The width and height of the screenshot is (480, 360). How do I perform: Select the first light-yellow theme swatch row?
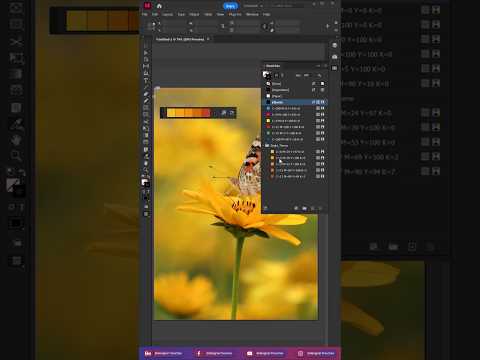[295, 152]
